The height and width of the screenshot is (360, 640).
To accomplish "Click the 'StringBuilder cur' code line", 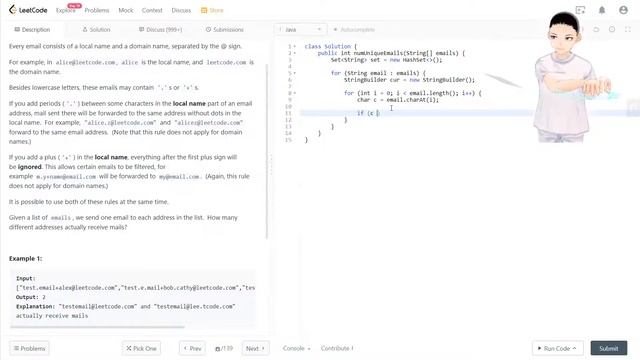I will (x=409, y=80).
